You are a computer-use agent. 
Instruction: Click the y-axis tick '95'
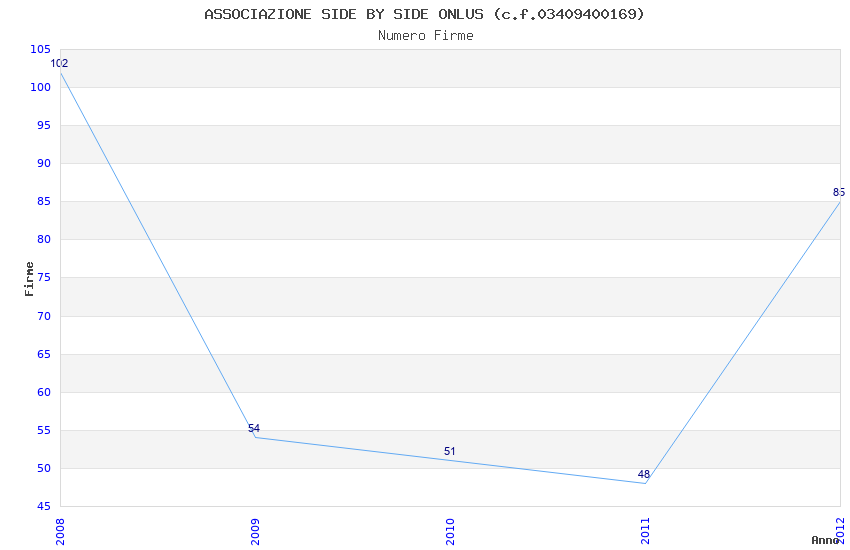point(44,125)
